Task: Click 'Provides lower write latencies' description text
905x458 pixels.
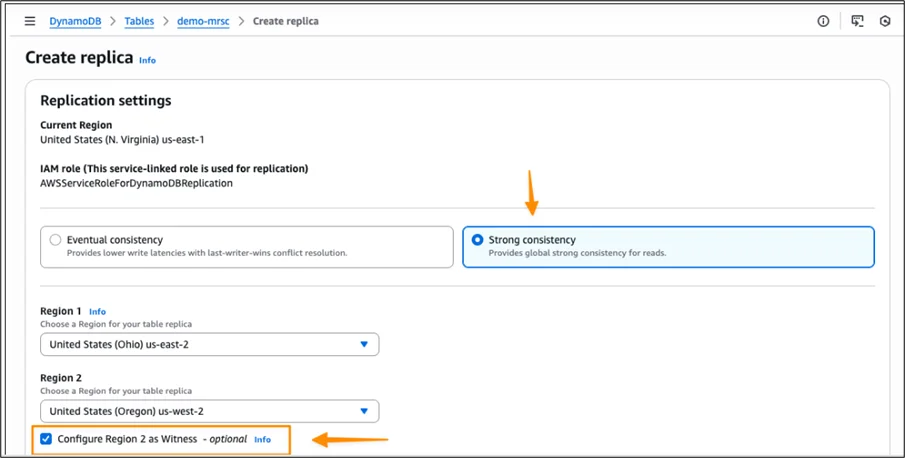Action: coord(207,253)
